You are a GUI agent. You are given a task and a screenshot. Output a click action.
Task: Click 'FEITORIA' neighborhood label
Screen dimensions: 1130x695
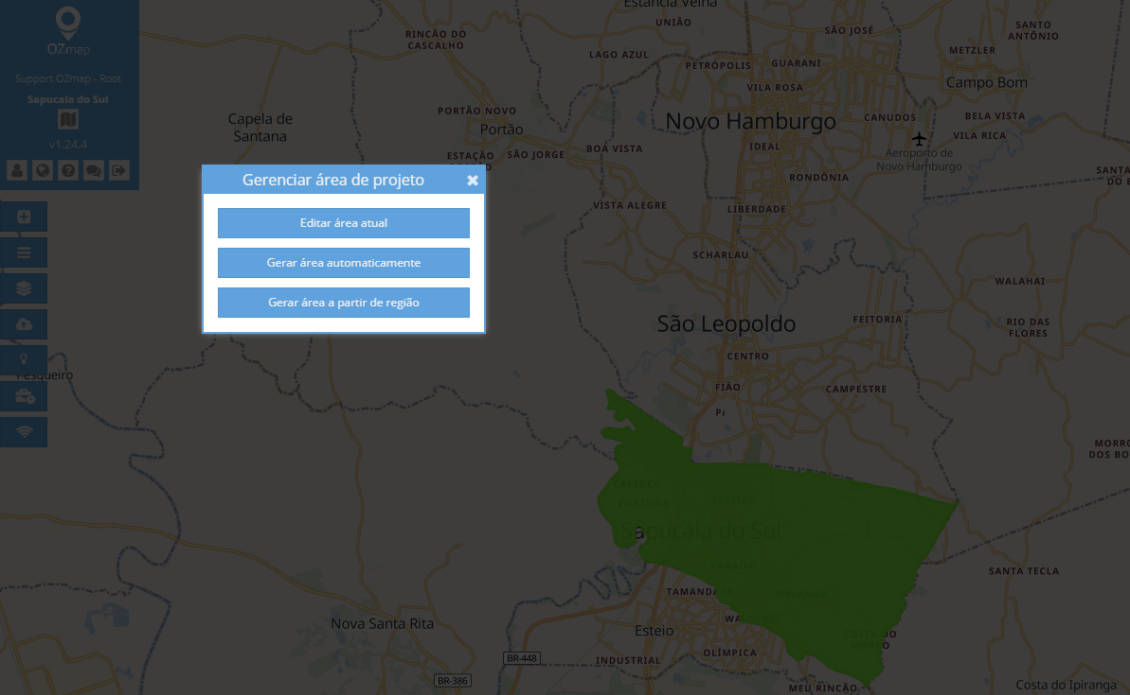877,319
